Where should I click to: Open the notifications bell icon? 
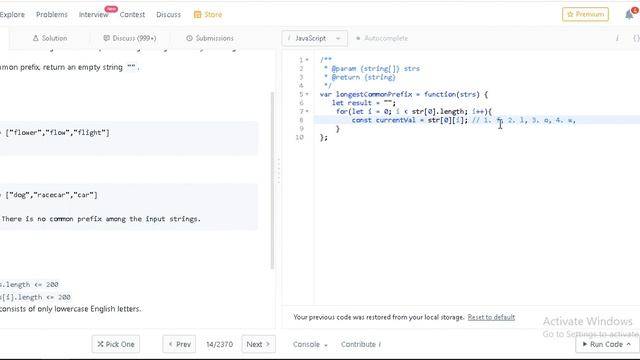tap(629, 15)
